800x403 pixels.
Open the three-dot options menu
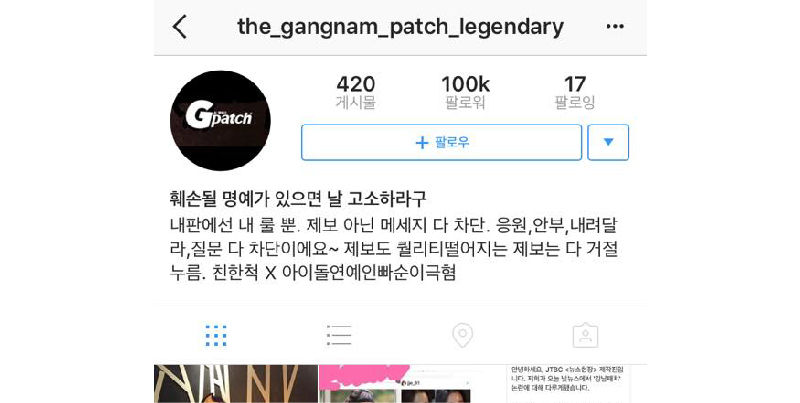click(615, 27)
